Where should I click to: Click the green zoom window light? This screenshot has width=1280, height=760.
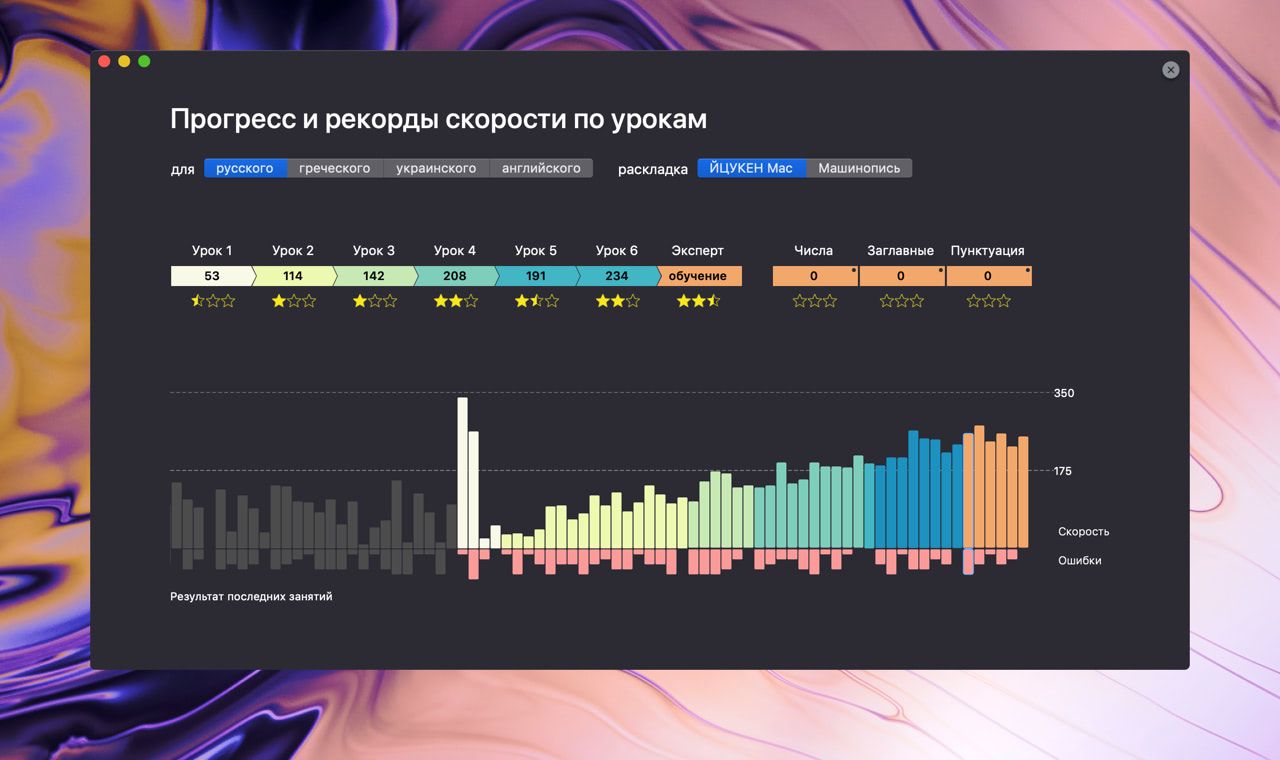144,61
